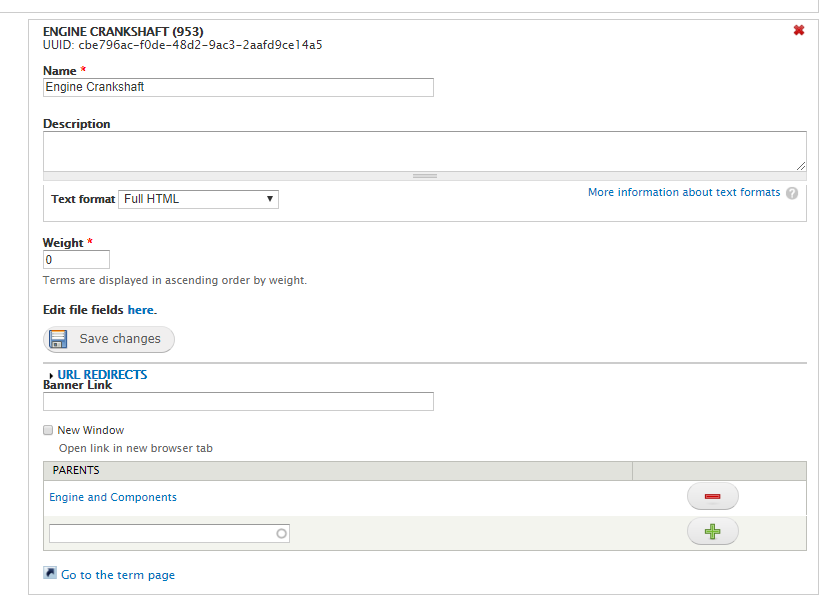
Task: Remove Engine and Components parent with minus
Action: tap(713, 496)
